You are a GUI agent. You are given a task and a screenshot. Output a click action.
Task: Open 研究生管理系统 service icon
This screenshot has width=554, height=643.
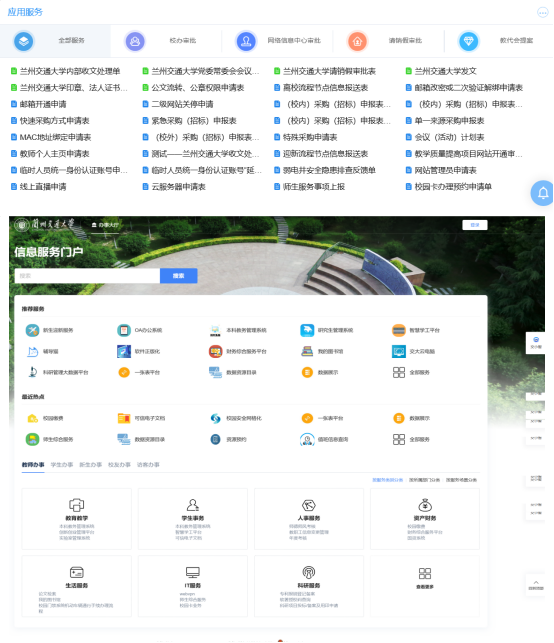[307, 330]
